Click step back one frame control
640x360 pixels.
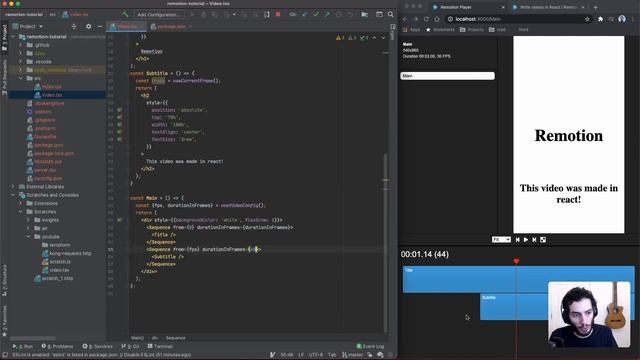(x=518, y=240)
